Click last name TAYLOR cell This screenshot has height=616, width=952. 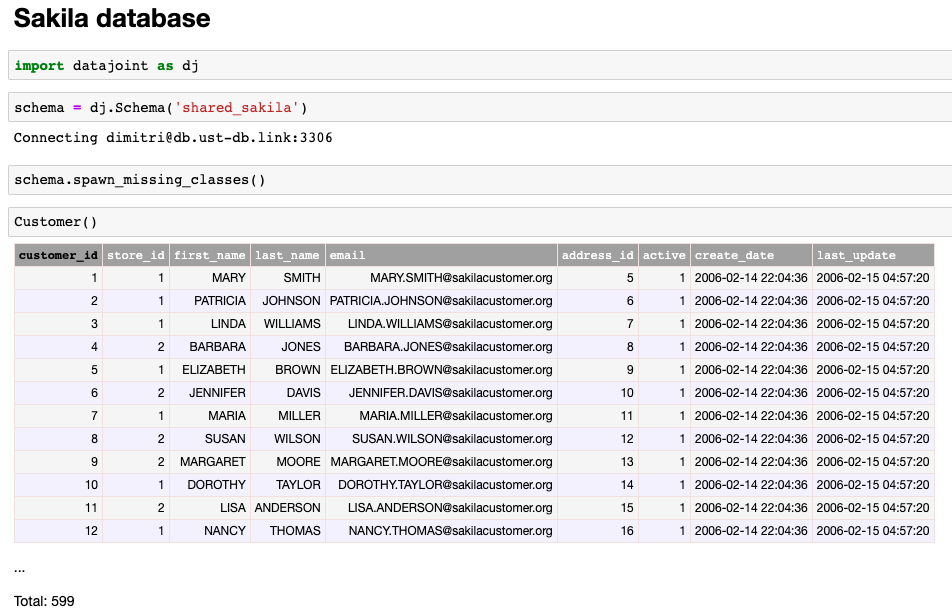(287, 485)
